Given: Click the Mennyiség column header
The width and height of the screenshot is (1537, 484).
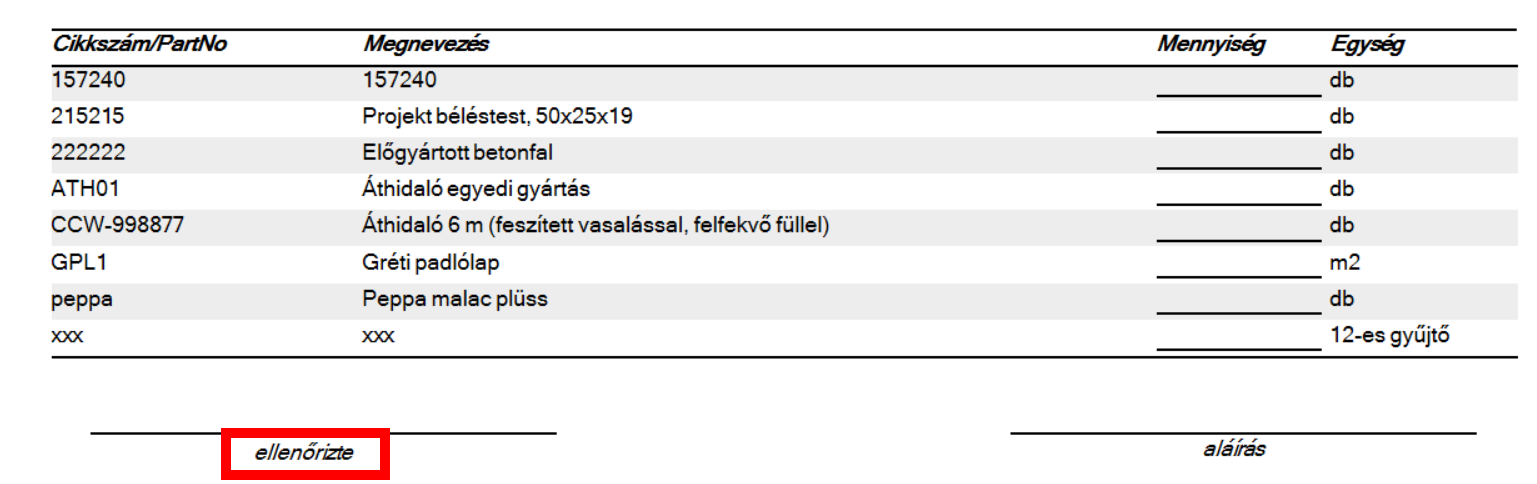Looking at the screenshot, I should (x=1212, y=45).
